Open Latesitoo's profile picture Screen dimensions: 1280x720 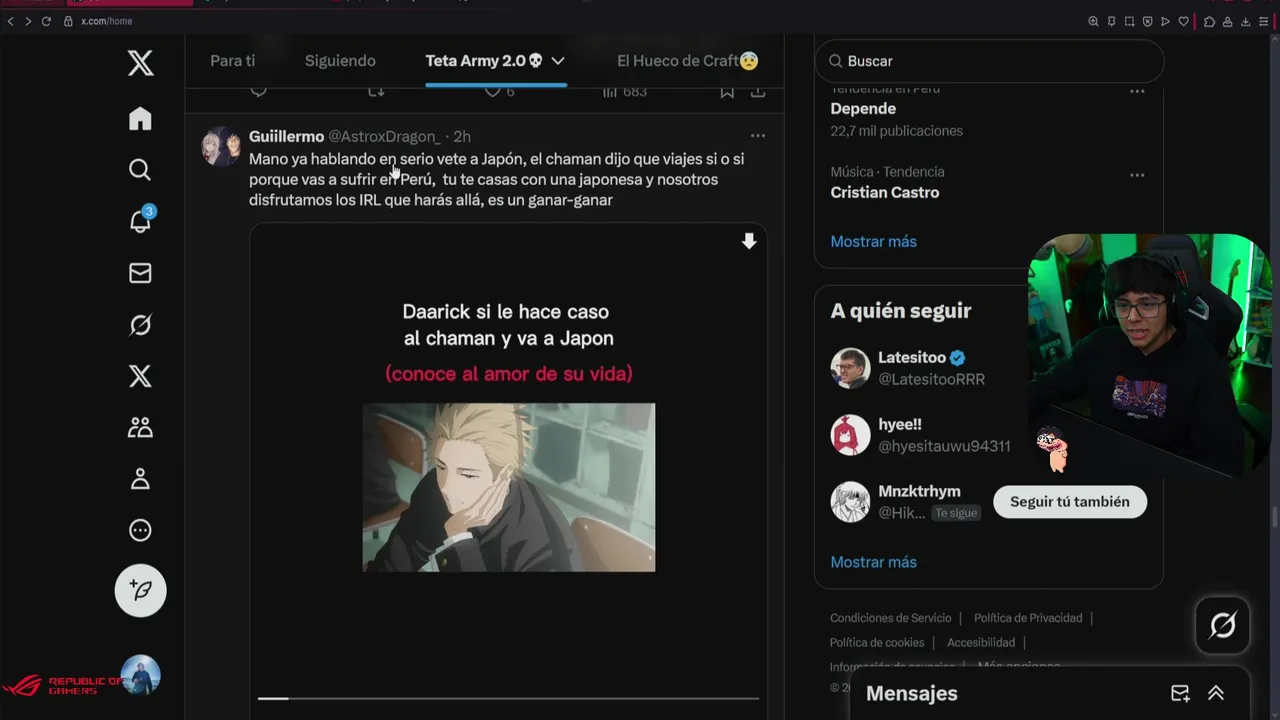(850, 368)
